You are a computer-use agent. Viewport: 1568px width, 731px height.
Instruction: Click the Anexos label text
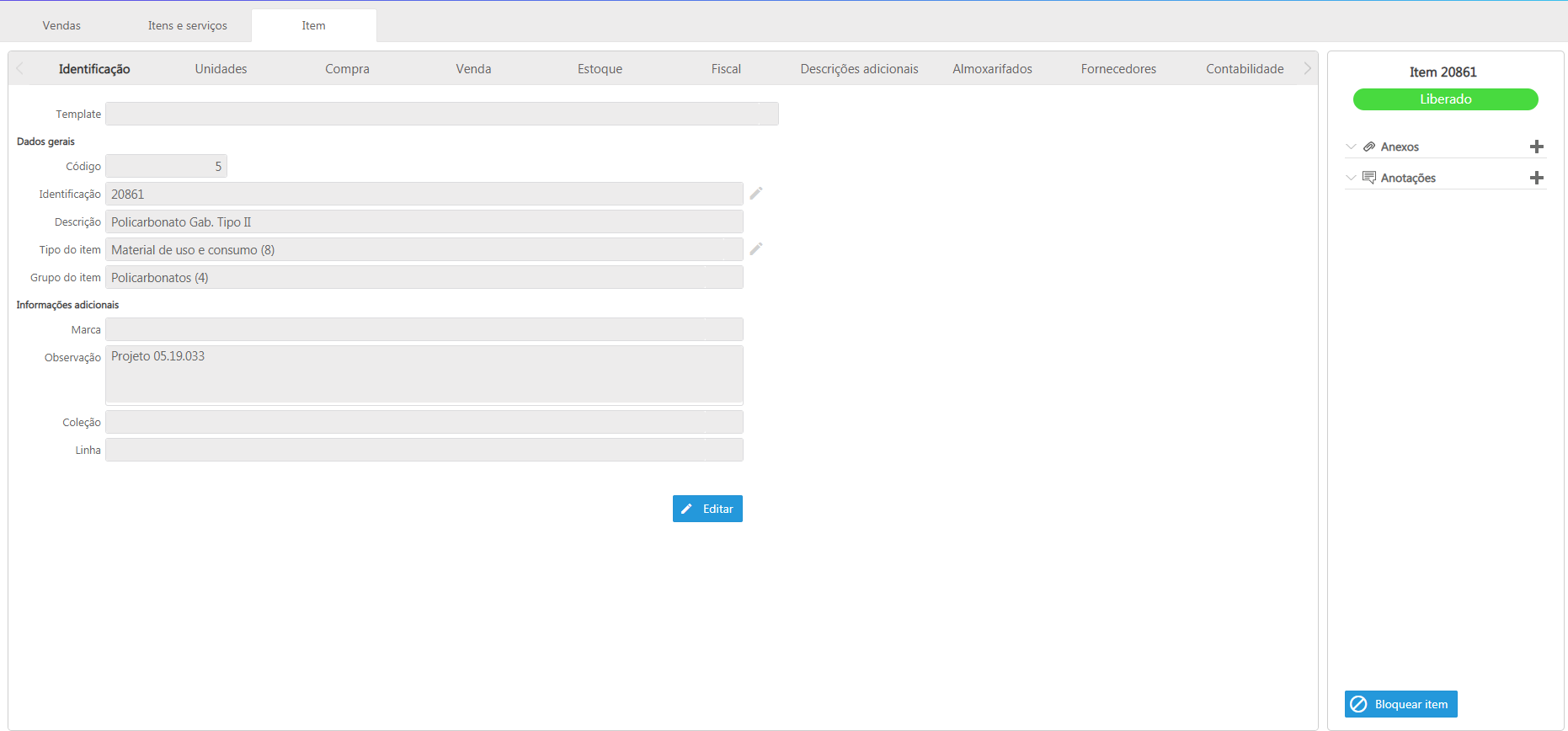pyautogui.click(x=1400, y=147)
